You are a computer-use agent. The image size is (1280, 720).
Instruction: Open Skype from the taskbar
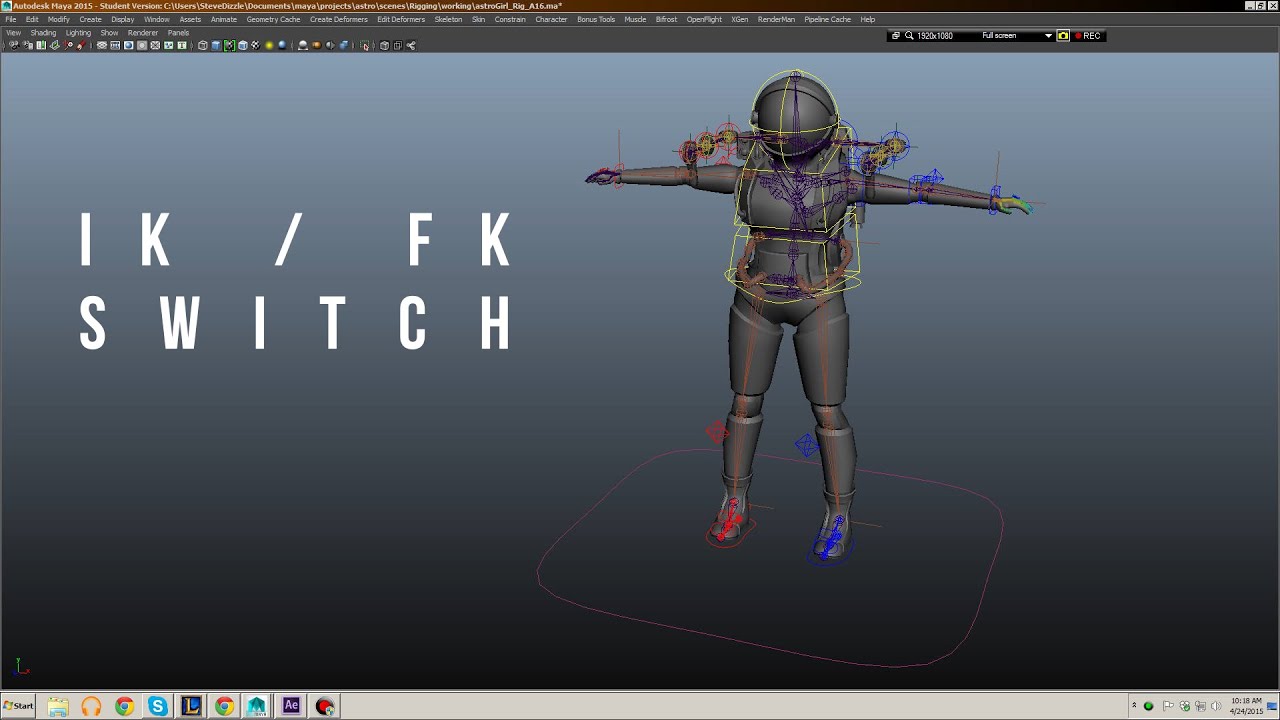[x=158, y=706]
